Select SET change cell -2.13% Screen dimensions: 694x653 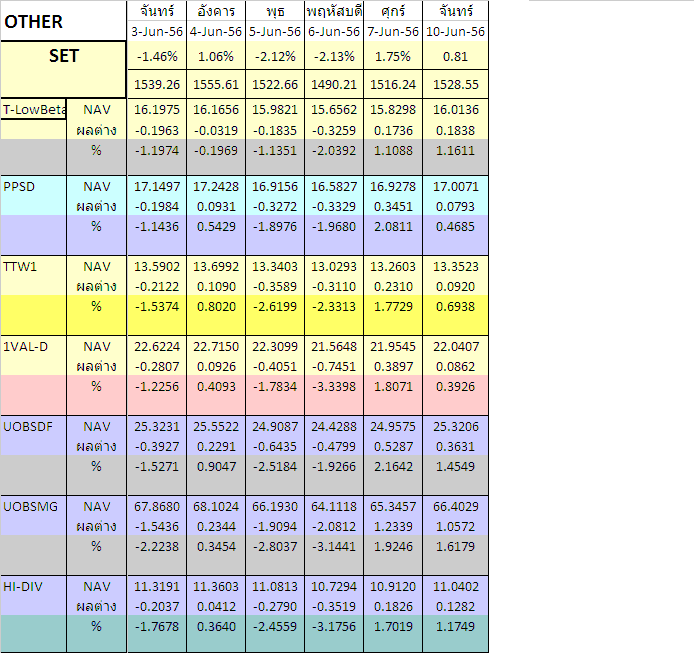[334, 56]
